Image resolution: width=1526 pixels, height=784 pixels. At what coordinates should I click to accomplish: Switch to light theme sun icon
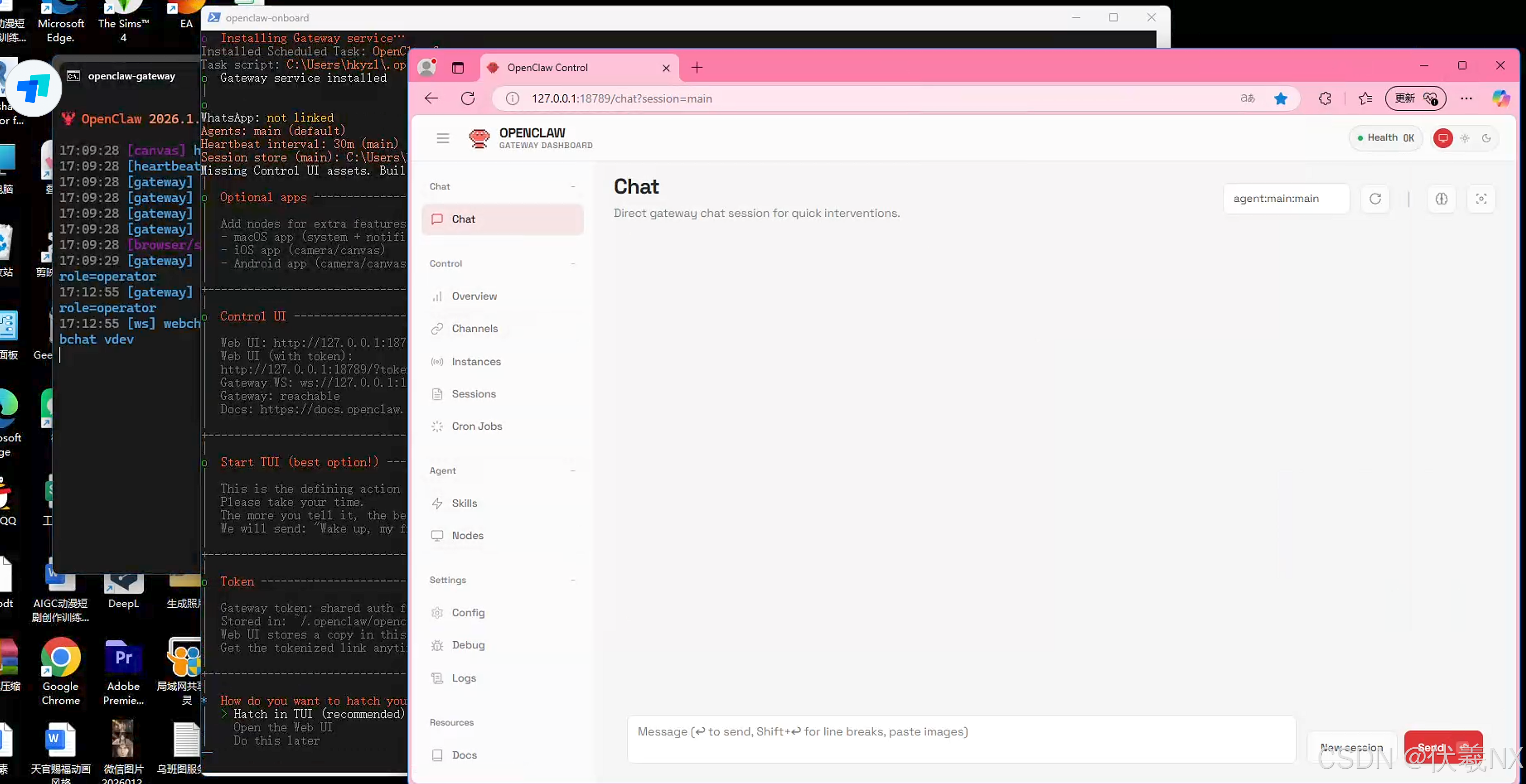click(x=1465, y=138)
